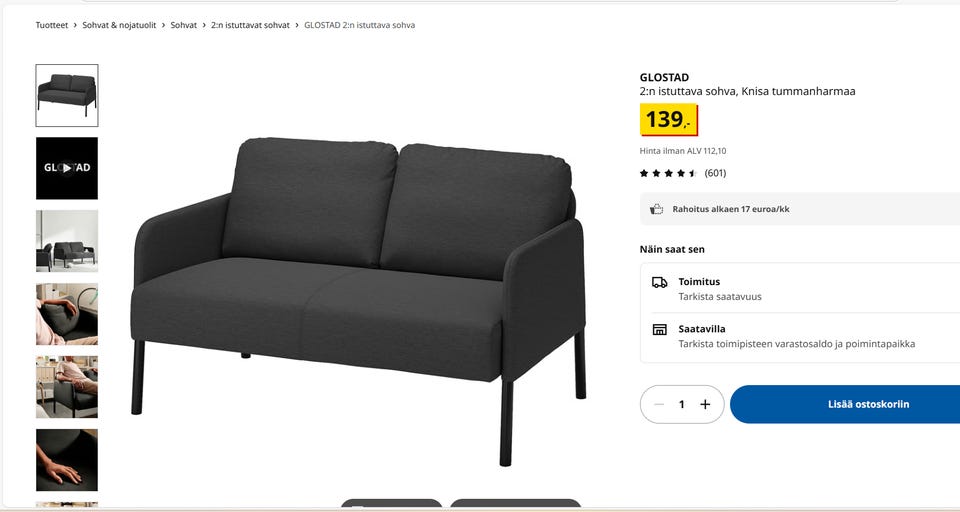This screenshot has height=512, width=960.
Task: Play the GLOSTAD product video thumbnail
Action: tap(67, 168)
